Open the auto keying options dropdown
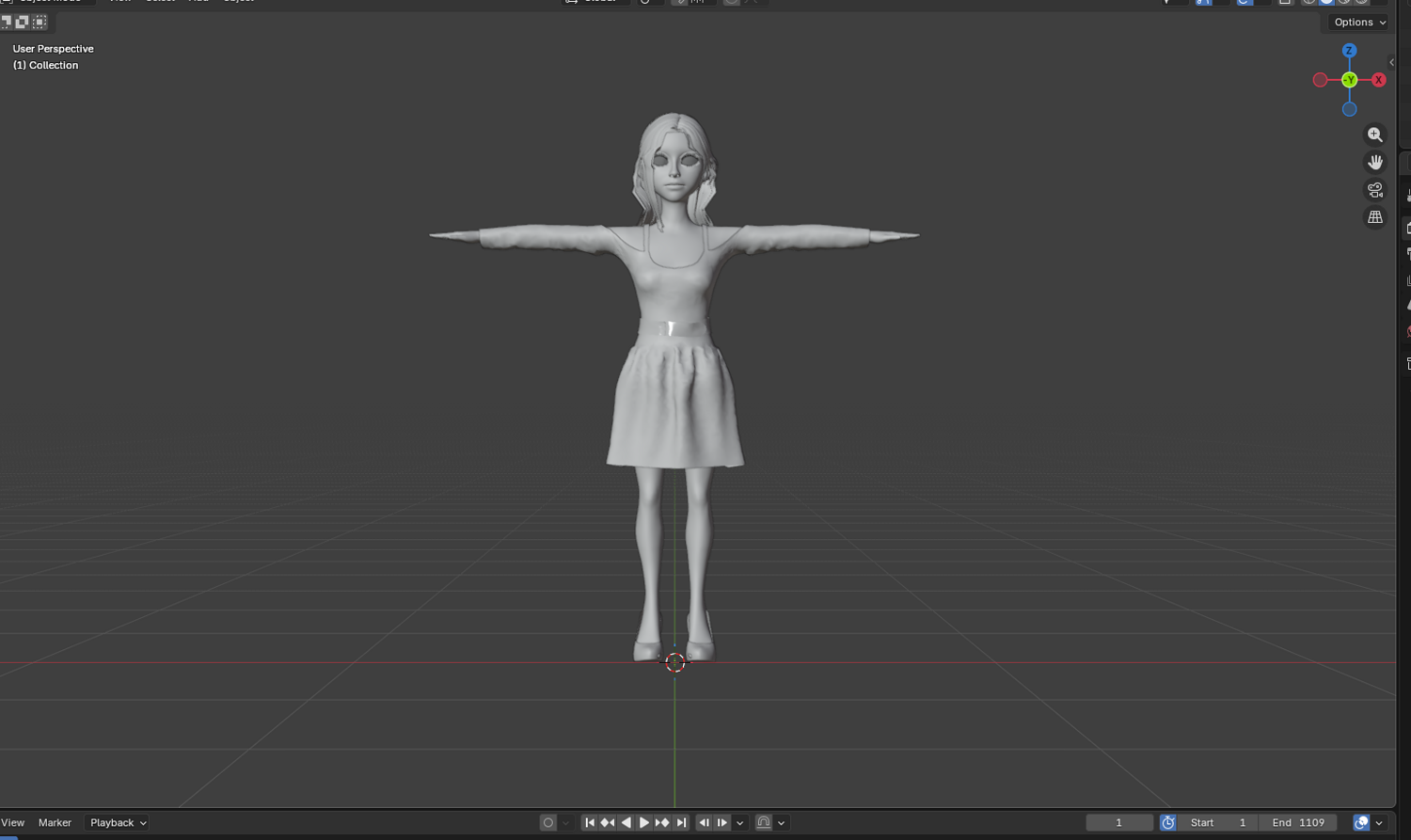1411x840 pixels. click(x=566, y=823)
